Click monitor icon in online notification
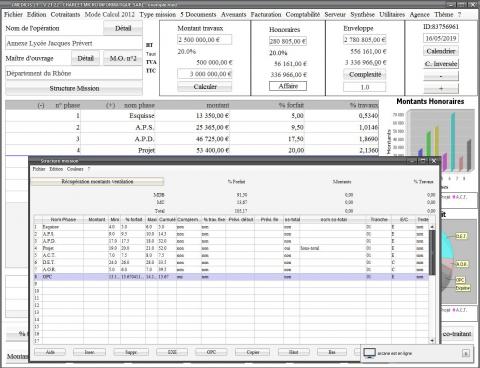 click(x=369, y=353)
